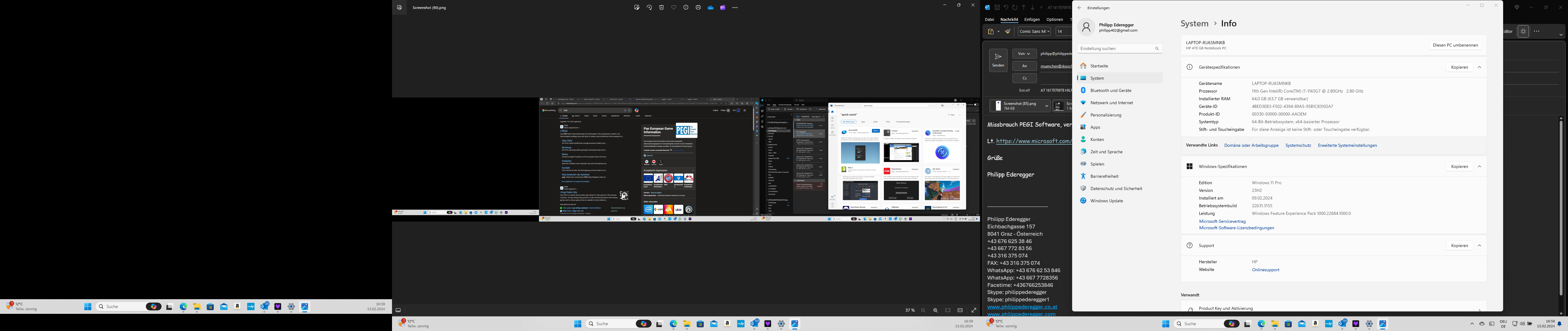The height and width of the screenshot is (331, 1568).
Task: Open the Optionen tab in Outlook
Action: point(1055,20)
